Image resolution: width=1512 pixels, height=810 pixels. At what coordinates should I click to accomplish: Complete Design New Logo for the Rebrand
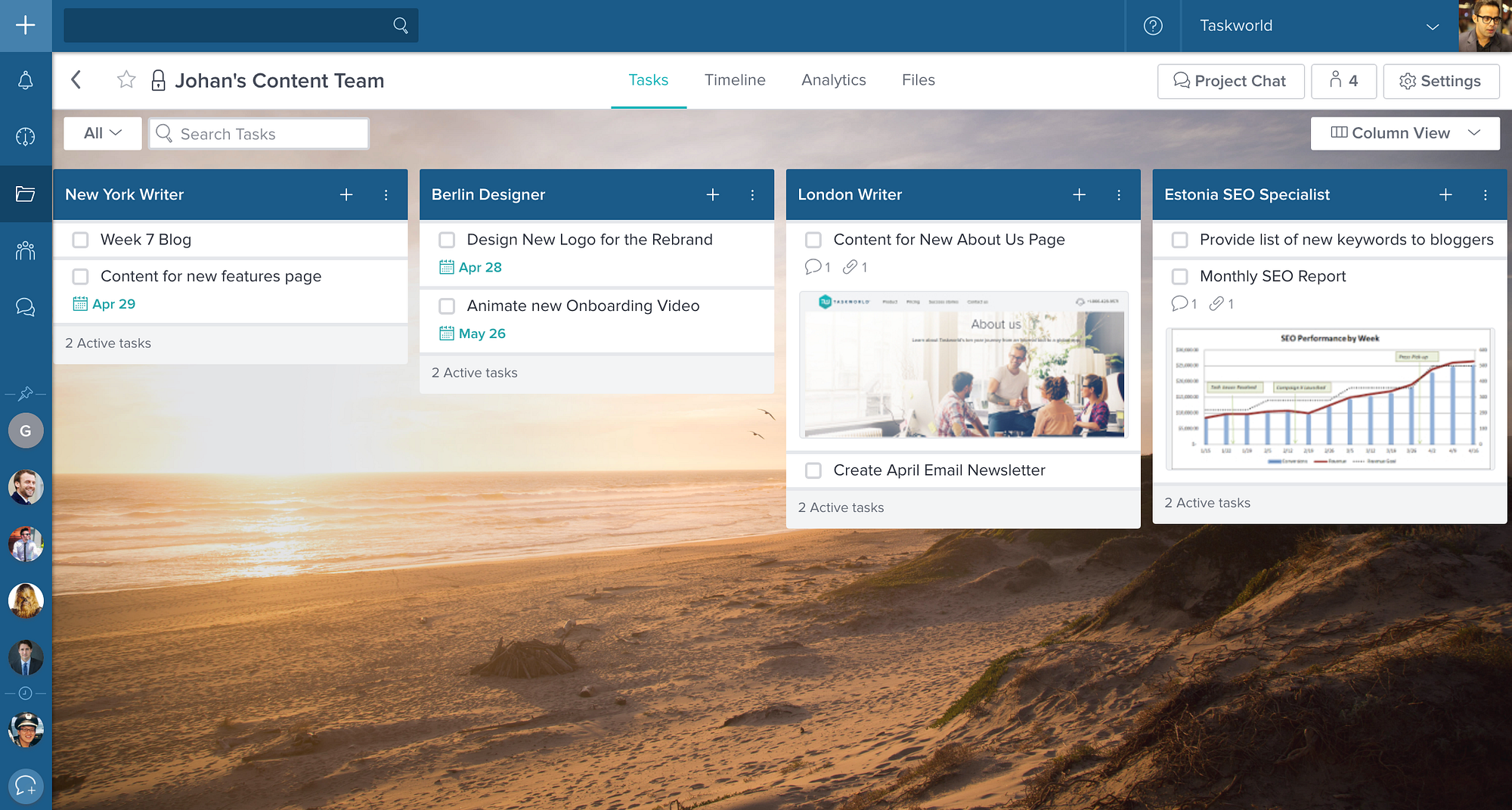(447, 240)
